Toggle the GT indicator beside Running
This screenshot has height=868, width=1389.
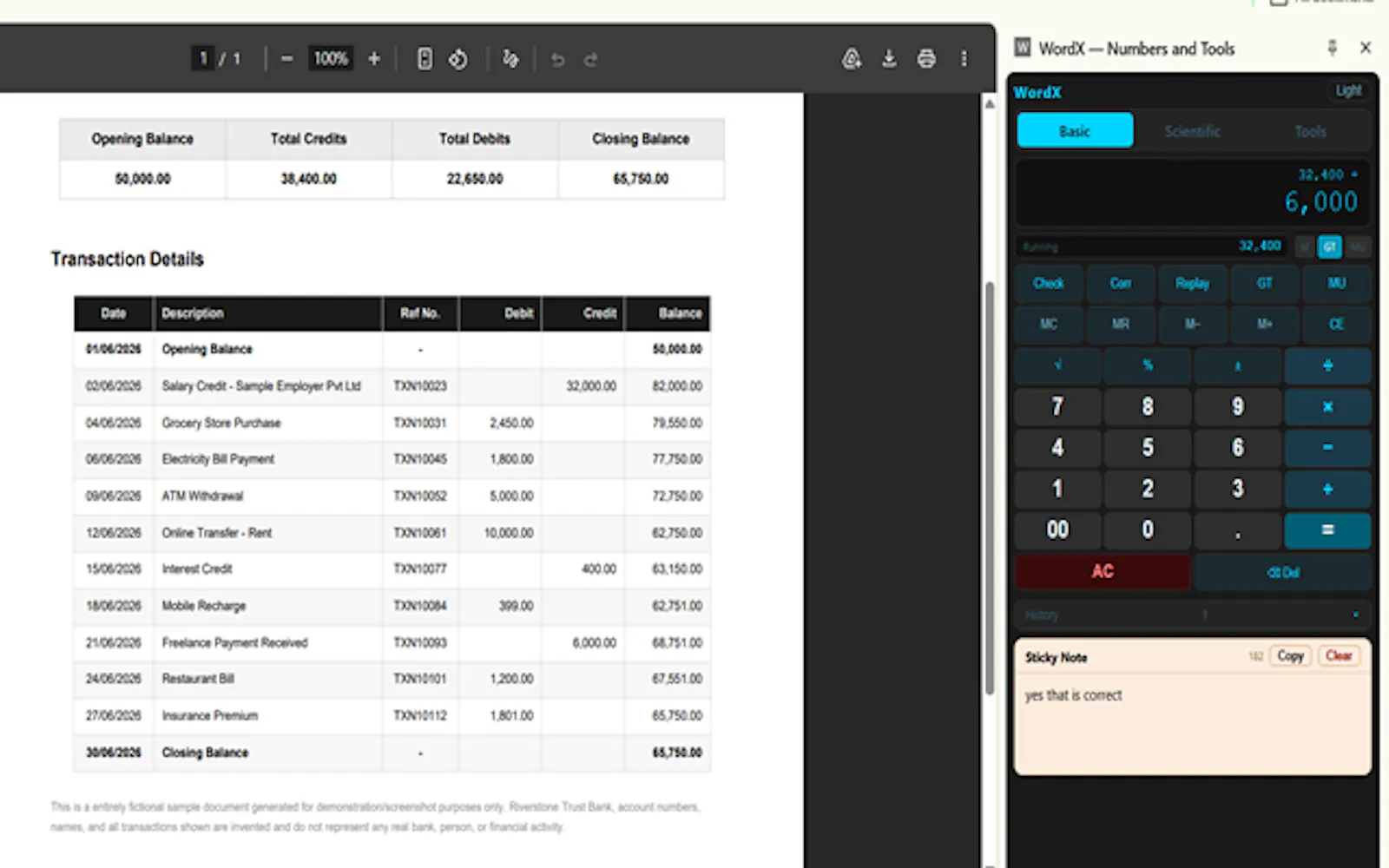(1330, 247)
